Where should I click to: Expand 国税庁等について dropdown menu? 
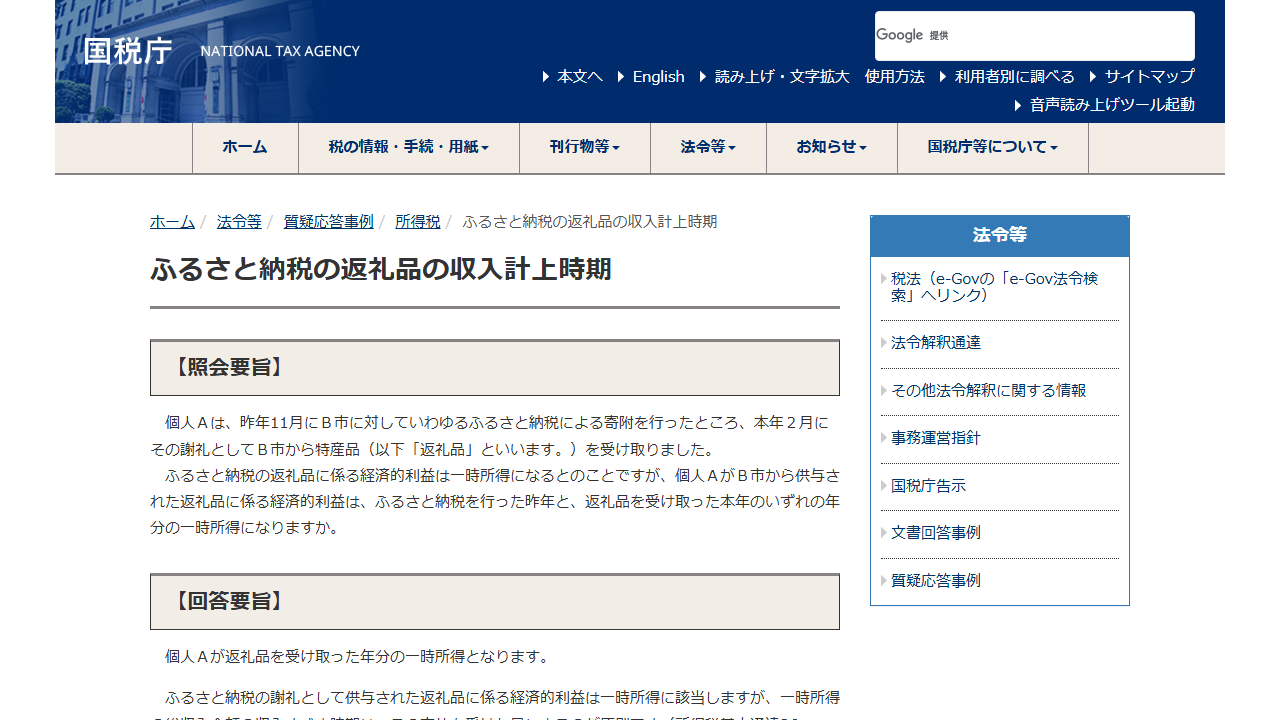pyautogui.click(x=993, y=147)
